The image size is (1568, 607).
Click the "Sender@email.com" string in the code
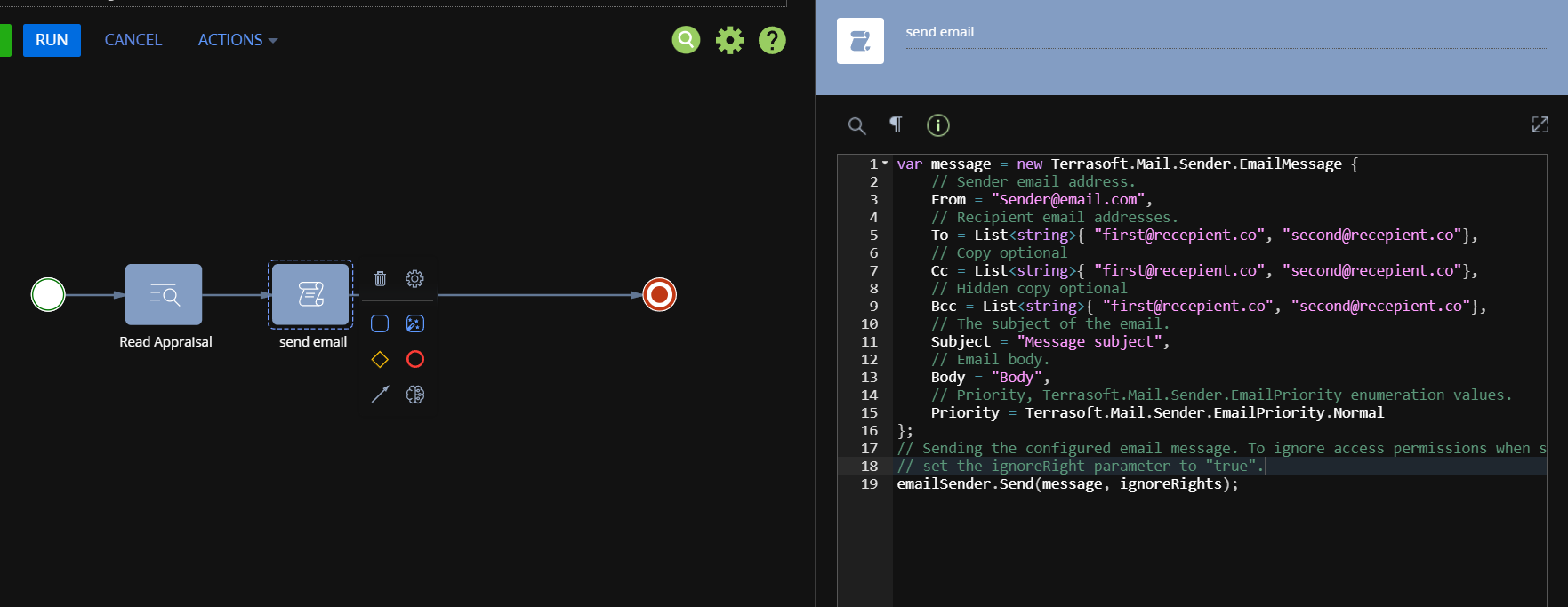[1067, 199]
